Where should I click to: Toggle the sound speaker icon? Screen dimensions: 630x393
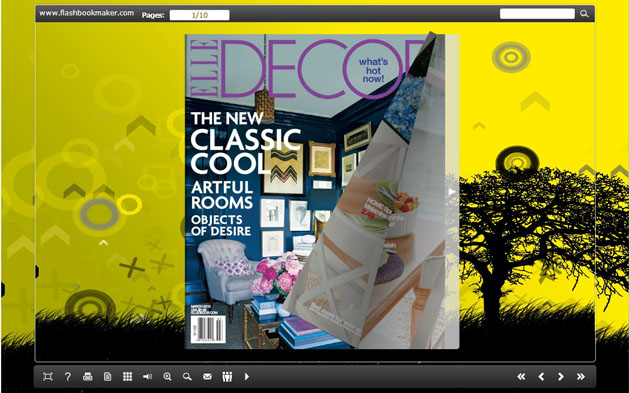pos(147,377)
